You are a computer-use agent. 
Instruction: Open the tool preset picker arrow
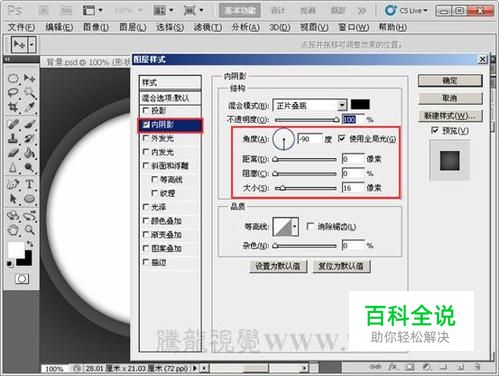32,44
